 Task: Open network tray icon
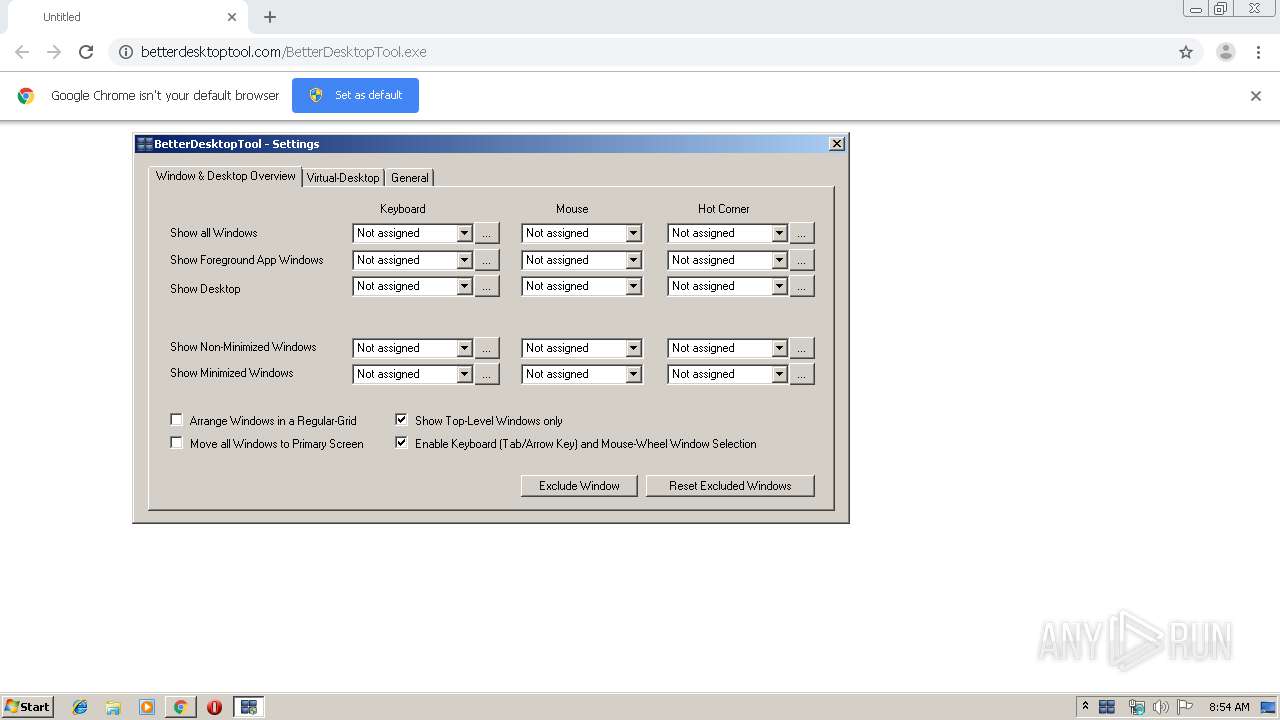[x=1136, y=707]
